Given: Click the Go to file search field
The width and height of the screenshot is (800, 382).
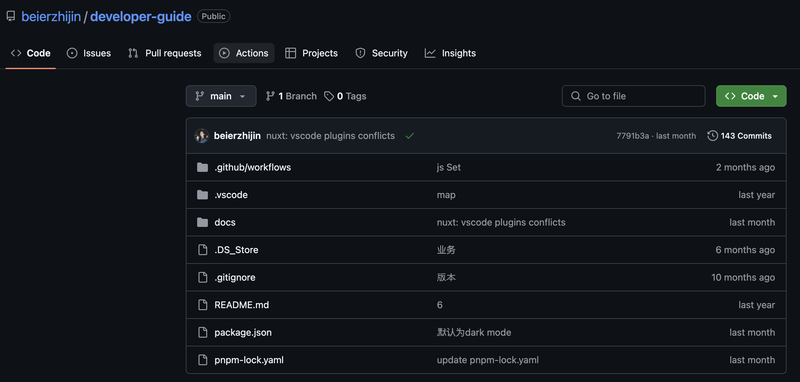Looking at the screenshot, I should (x=634, y=96).
